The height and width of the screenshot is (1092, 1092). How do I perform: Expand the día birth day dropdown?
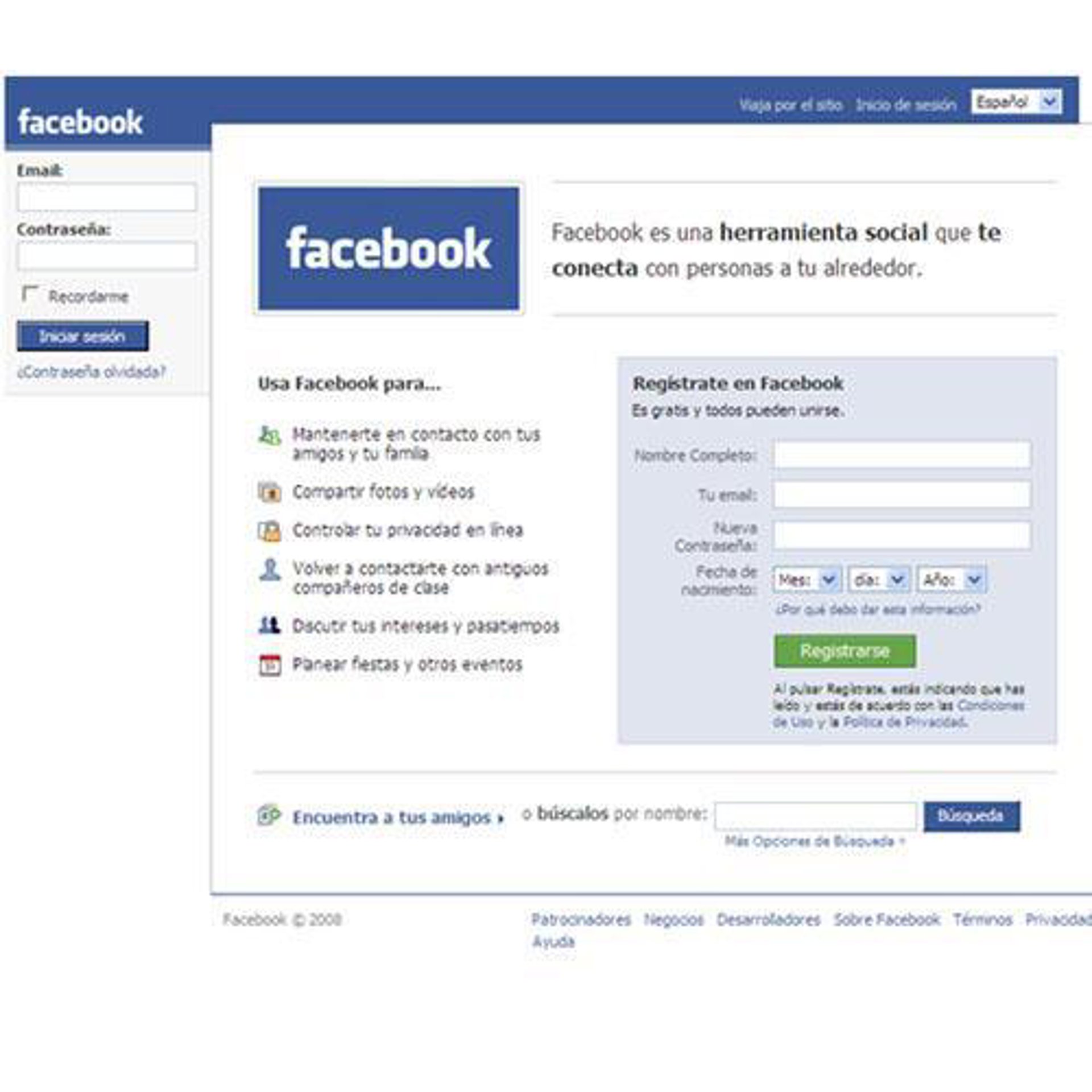click(x=879, y=580)
